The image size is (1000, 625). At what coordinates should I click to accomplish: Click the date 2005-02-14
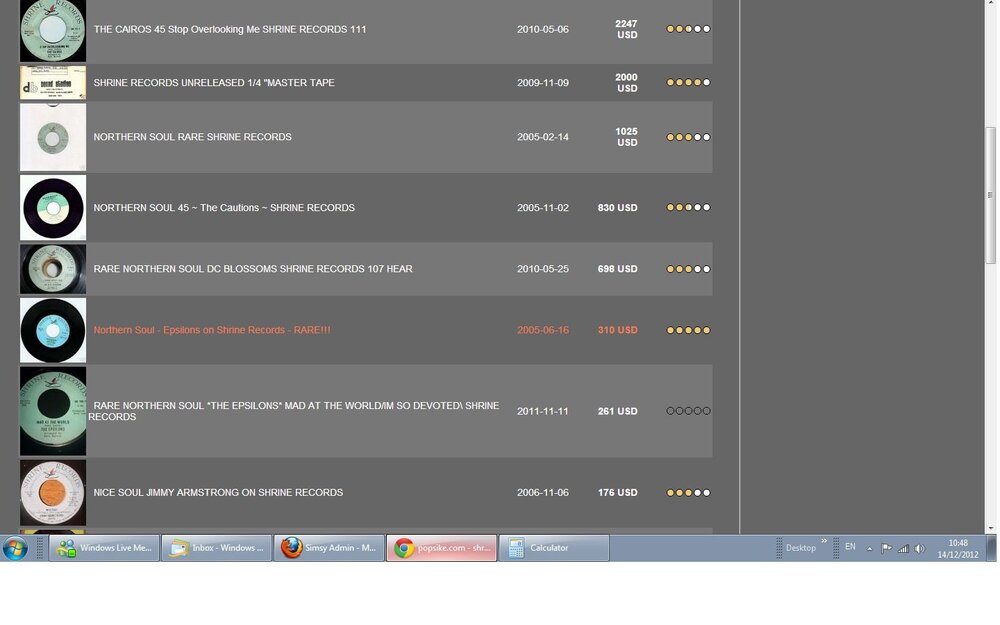[543, 137]
